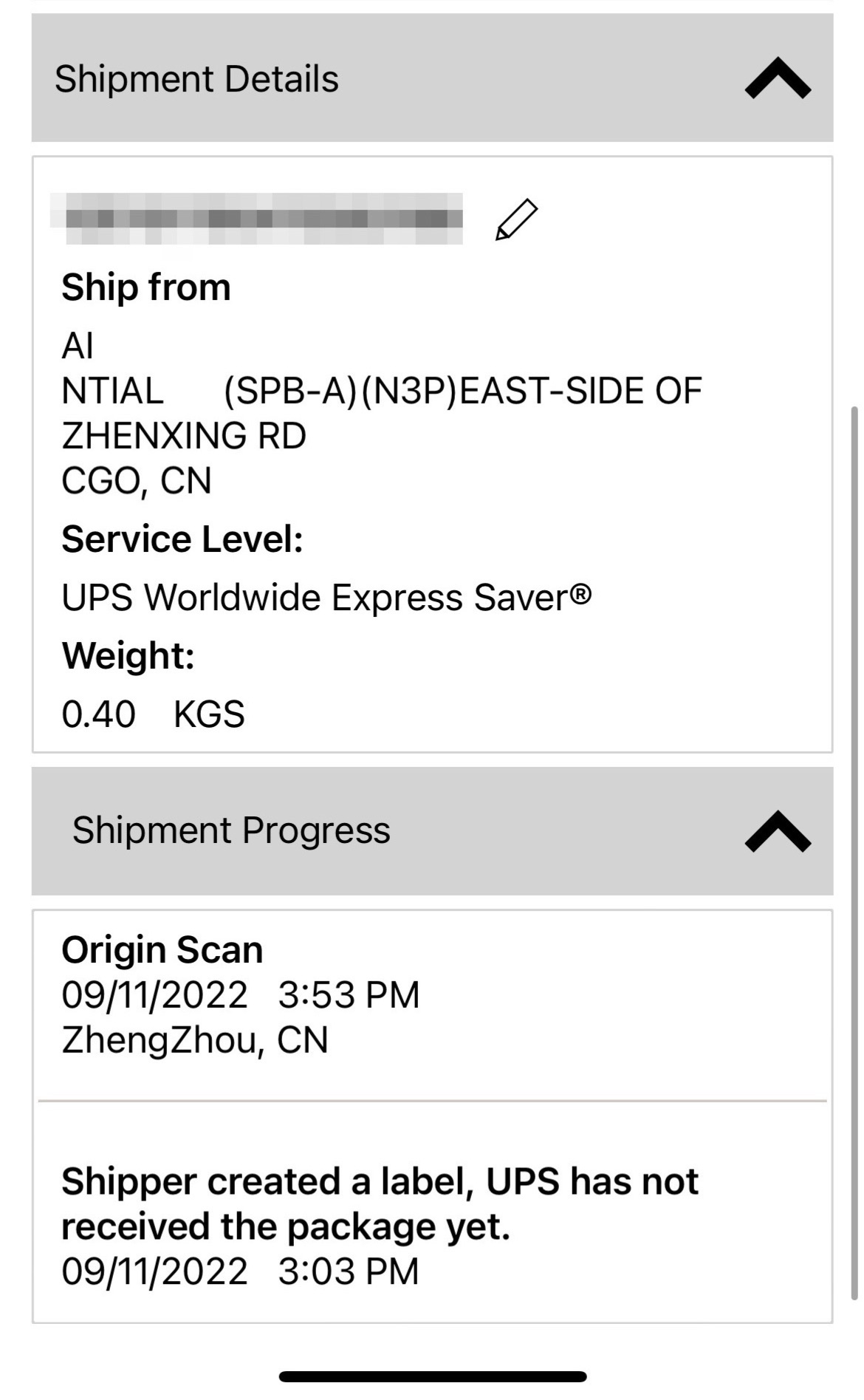Tap the ZHENXING RD address line
Viewport: 864px width, 1400px height.
(184, 435)
